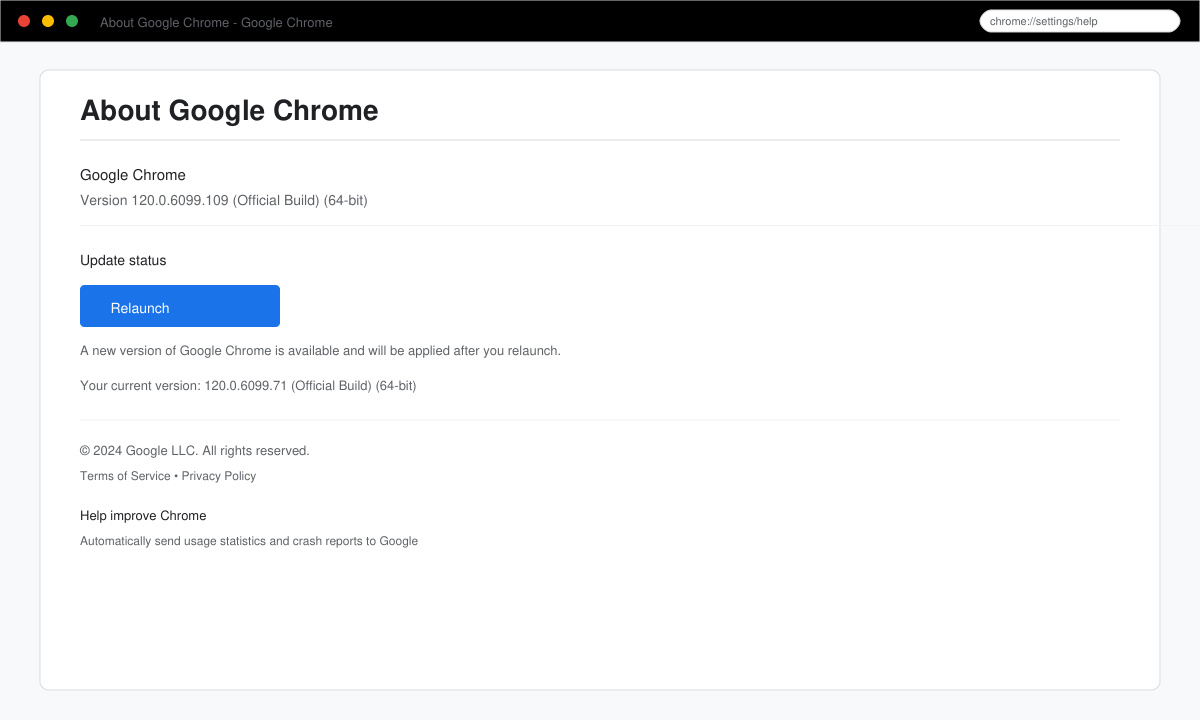The height and width of the screenshot is (720, 1200).
Task: Click the Update status label
Action: [x=123, y=260]
